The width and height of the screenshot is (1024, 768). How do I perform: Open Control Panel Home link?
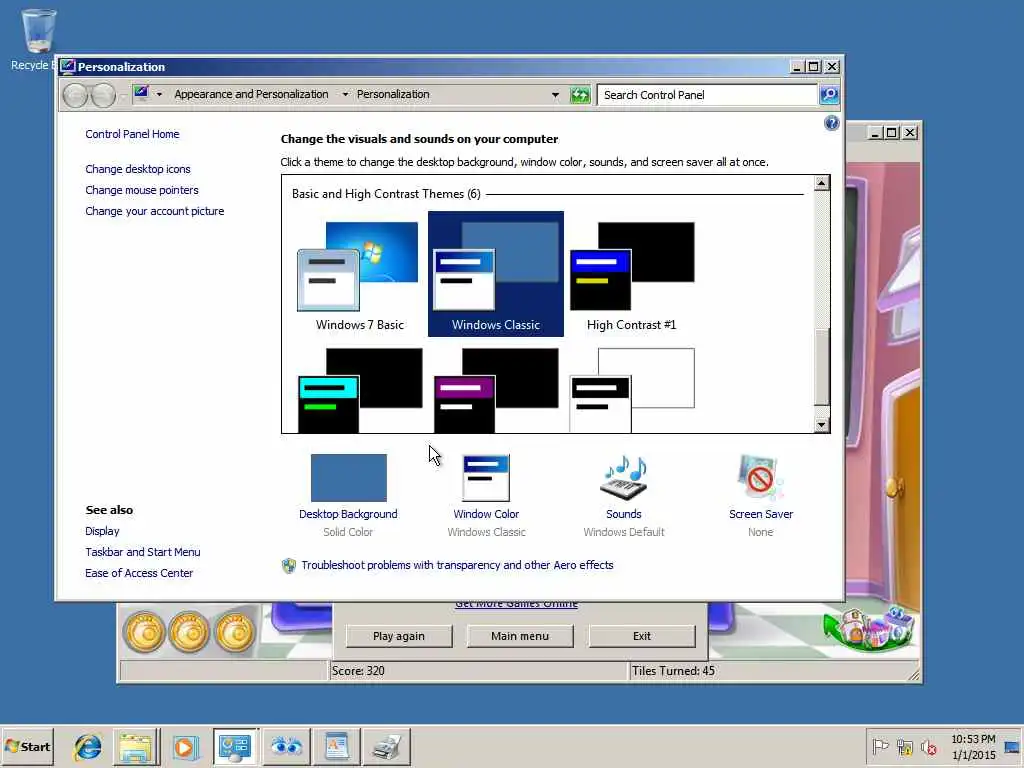[132, 134]
